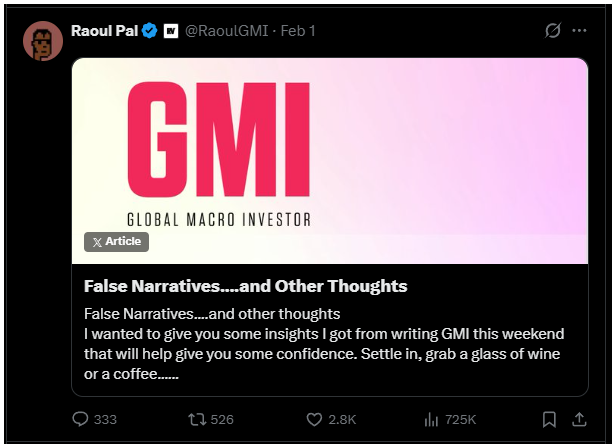View post analytics bar chart icon

(433, 420)
